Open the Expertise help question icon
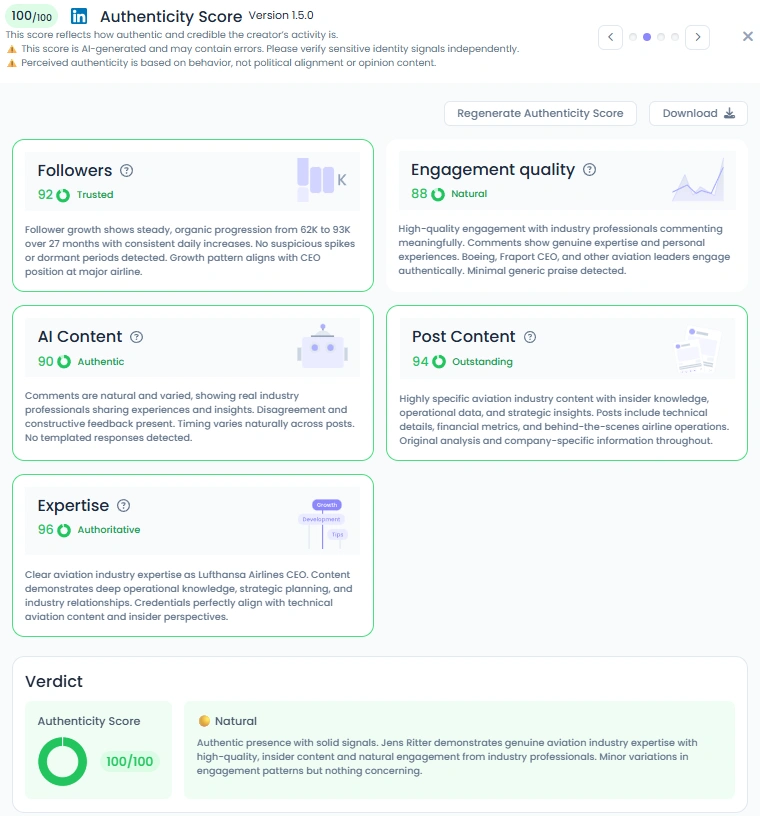The width and height of the screenshot is (760, 816). click(123, 506)
